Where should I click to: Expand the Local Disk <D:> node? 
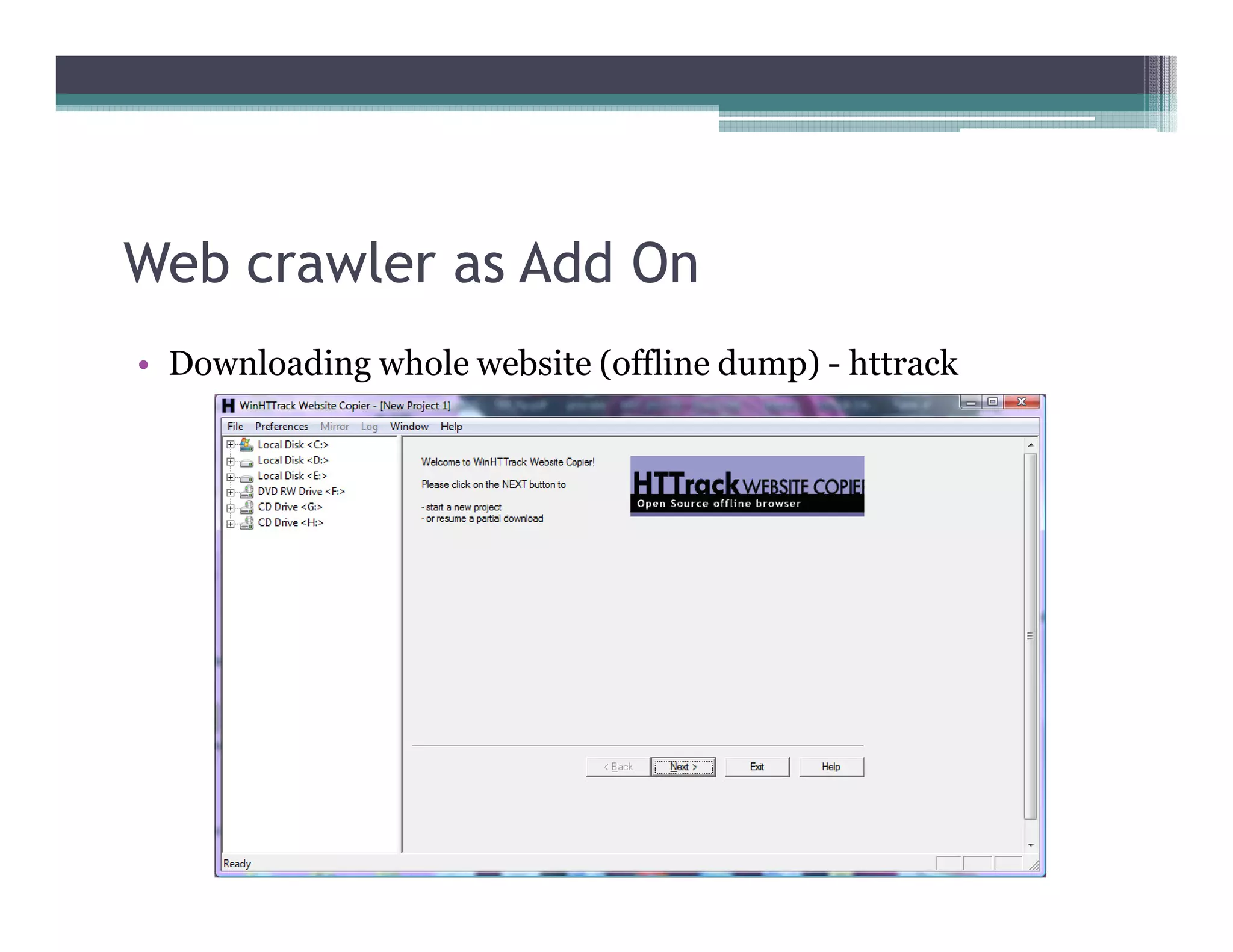pyautogui.click(x=230, y=461)
